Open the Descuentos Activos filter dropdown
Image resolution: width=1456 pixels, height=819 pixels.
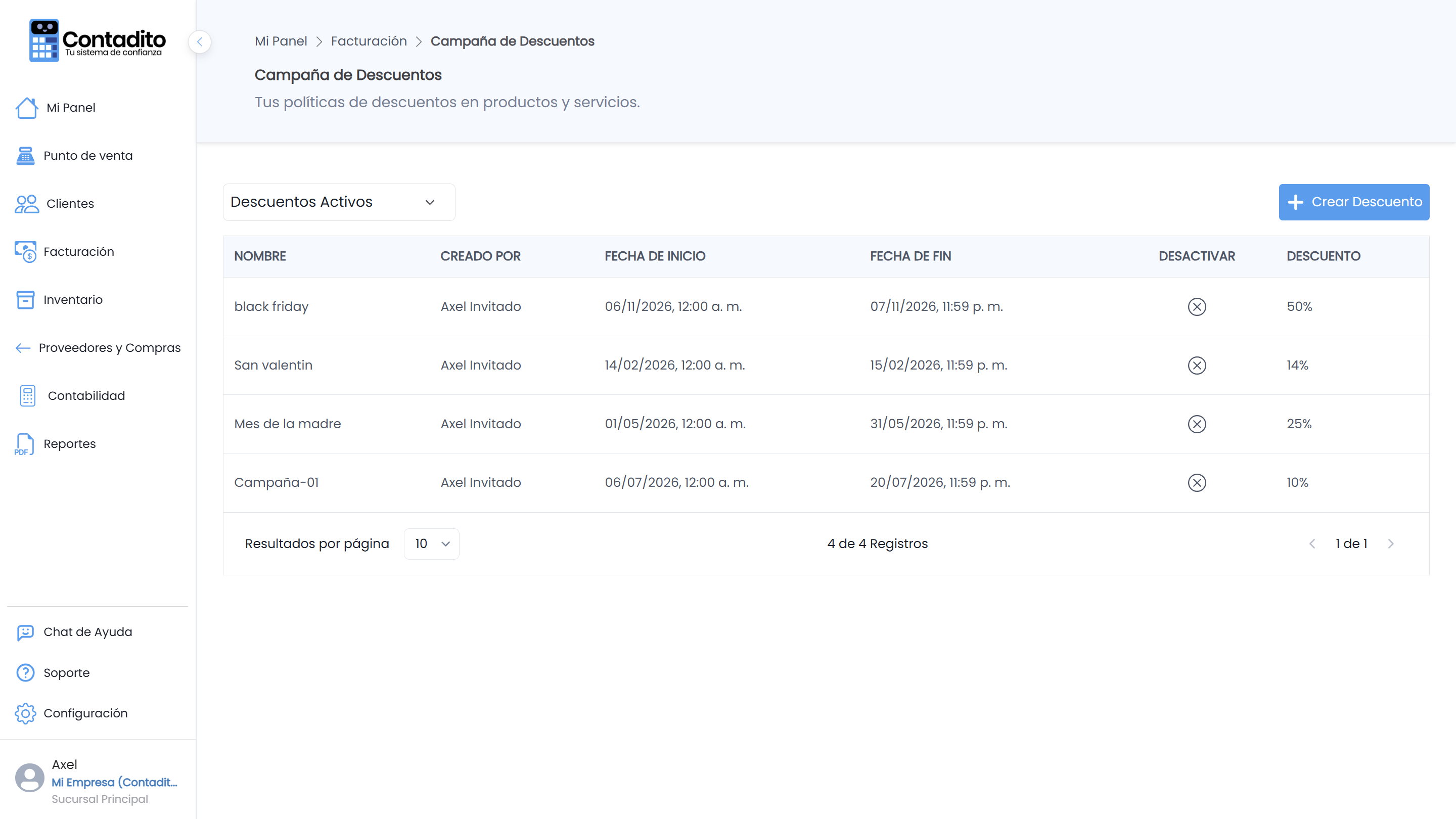(339, 202)
